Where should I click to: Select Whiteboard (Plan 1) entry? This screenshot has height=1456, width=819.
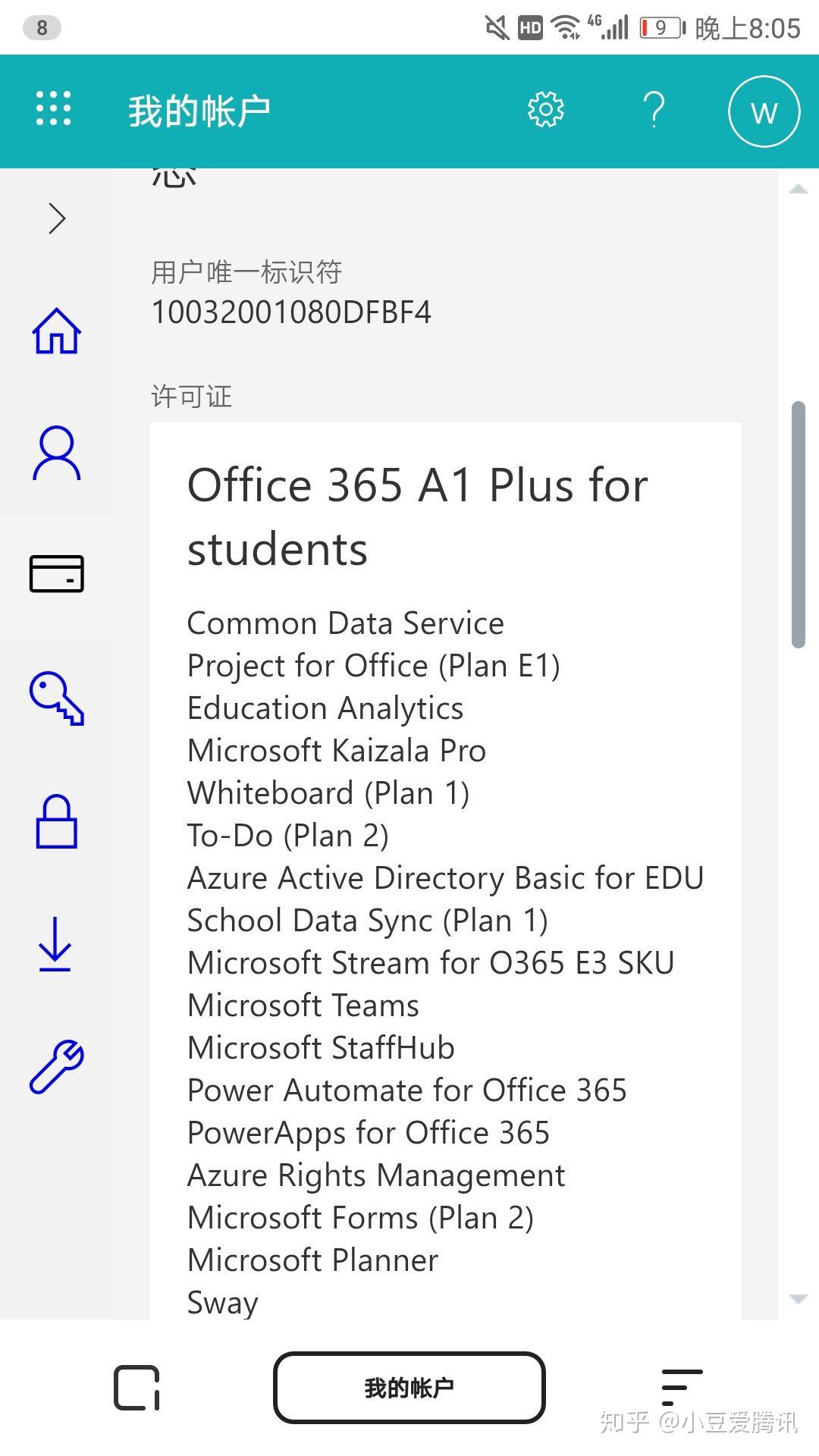point(328,793)
